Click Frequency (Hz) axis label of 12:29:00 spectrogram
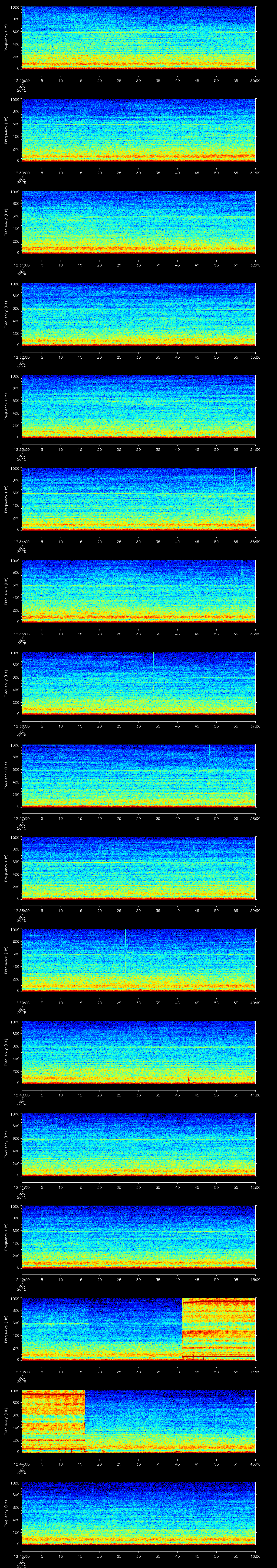This screenshot has width=277, height=1568. tap(6, 38)
